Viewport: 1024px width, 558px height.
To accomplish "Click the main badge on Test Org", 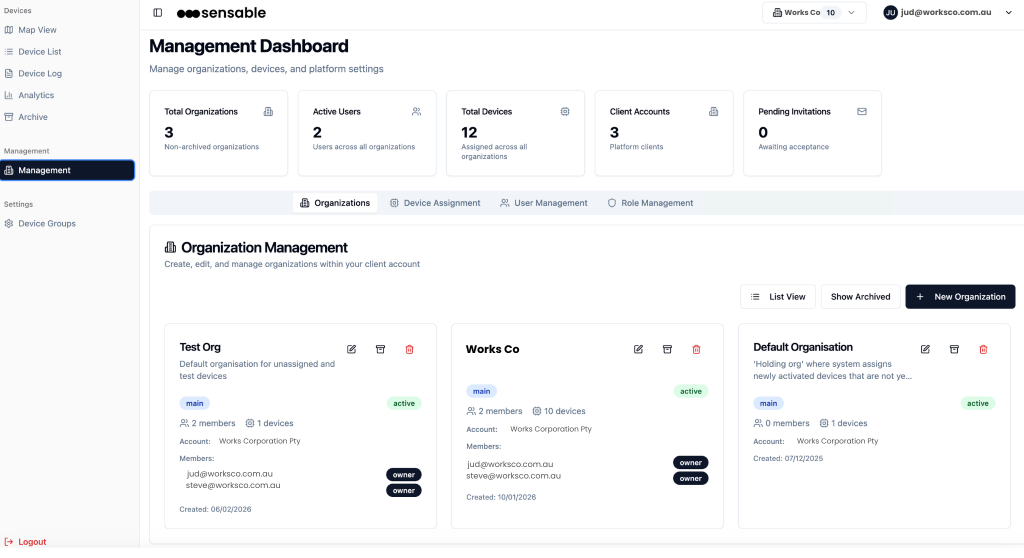I will [195, 403].
